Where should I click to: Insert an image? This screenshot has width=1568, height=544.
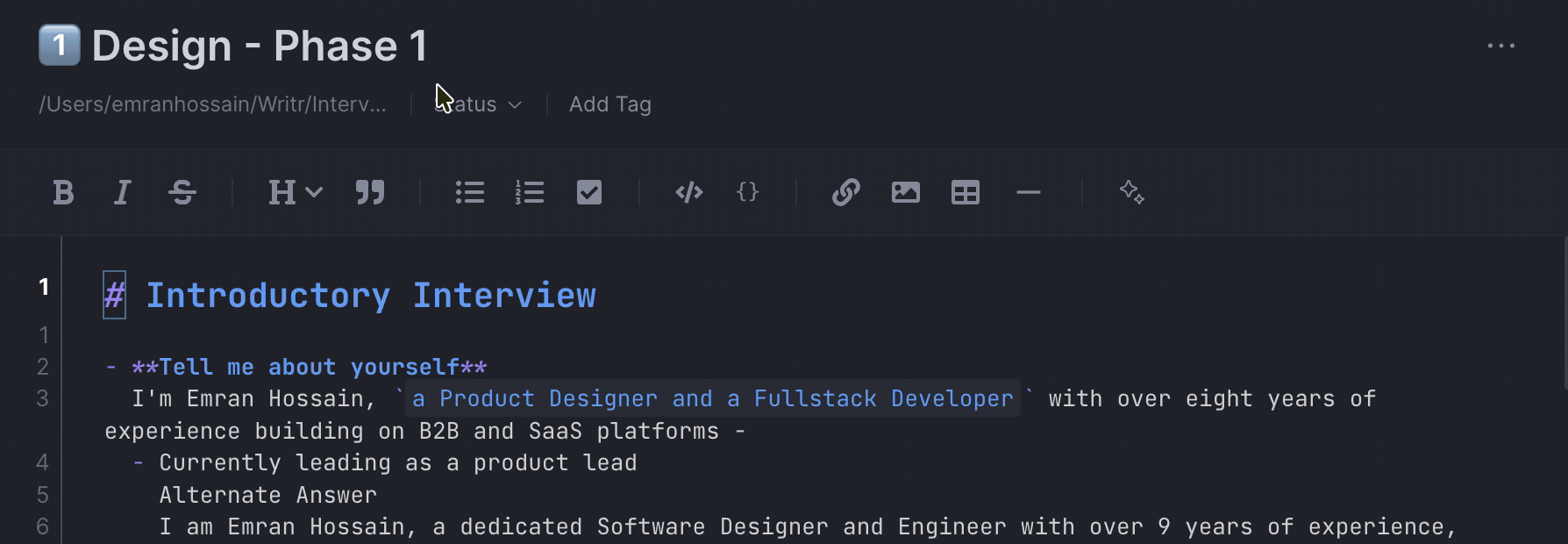tap(906, 192)
